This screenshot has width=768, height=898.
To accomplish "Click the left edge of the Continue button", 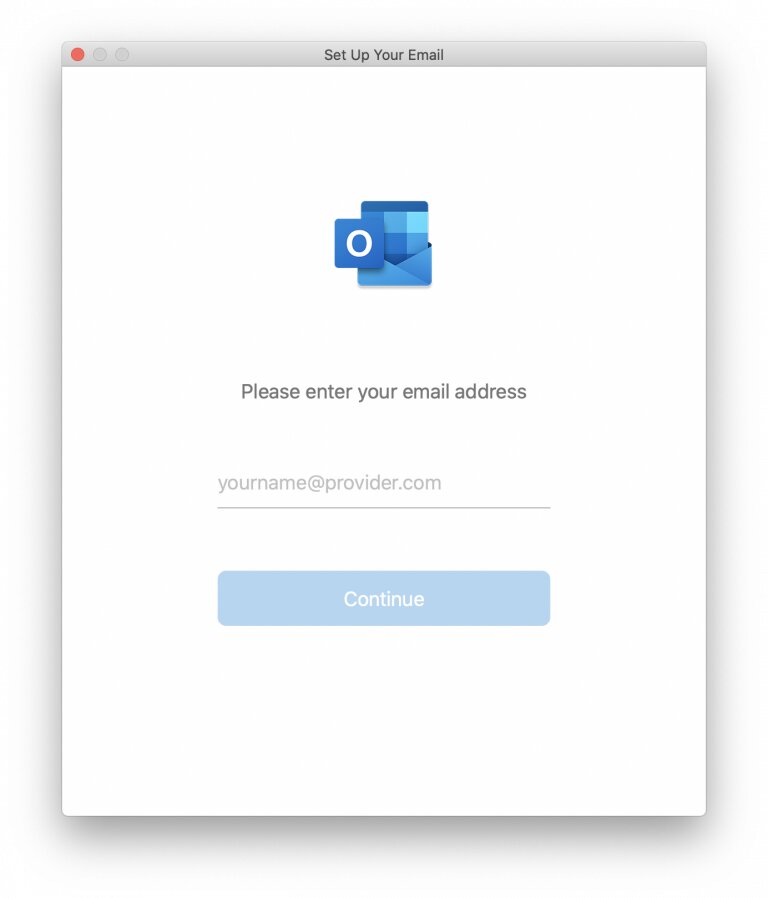I will point(226,598).
